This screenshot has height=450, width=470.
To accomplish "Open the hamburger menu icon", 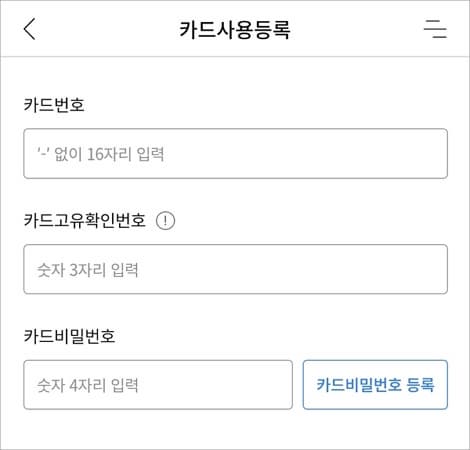I will pyautogui.click(x=435, y=29).
